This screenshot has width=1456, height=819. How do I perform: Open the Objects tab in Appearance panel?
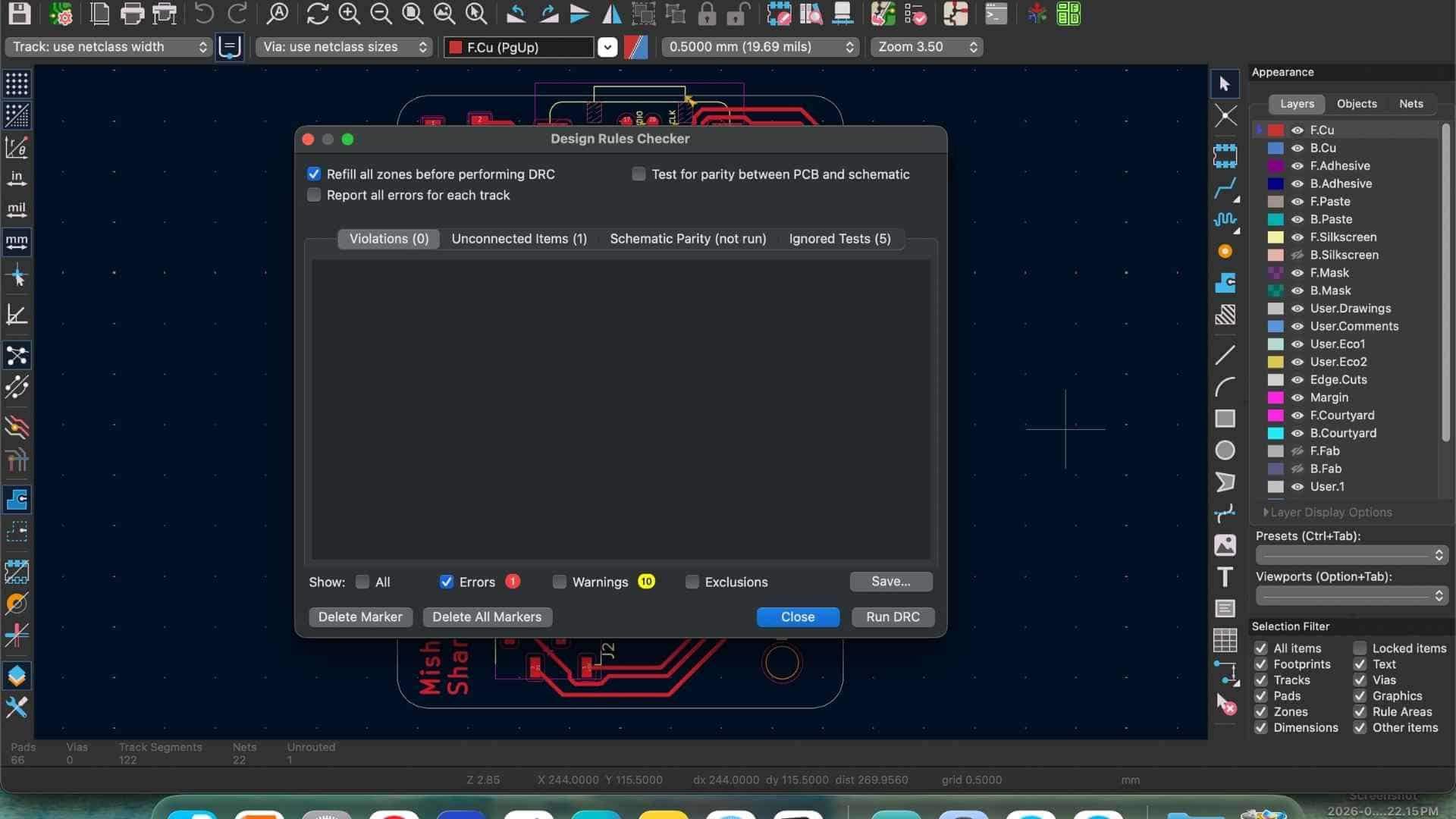1356,104
